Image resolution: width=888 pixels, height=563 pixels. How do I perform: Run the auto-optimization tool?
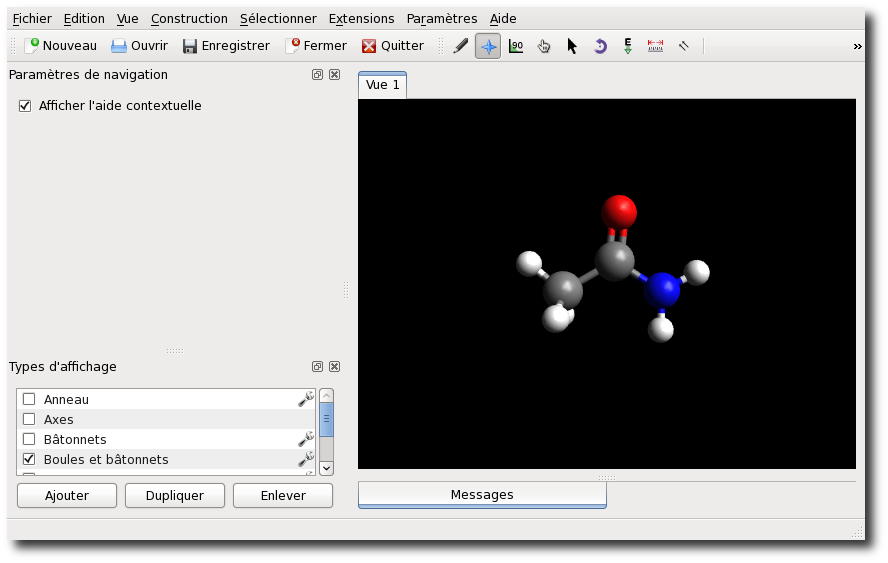click(628, 46)
